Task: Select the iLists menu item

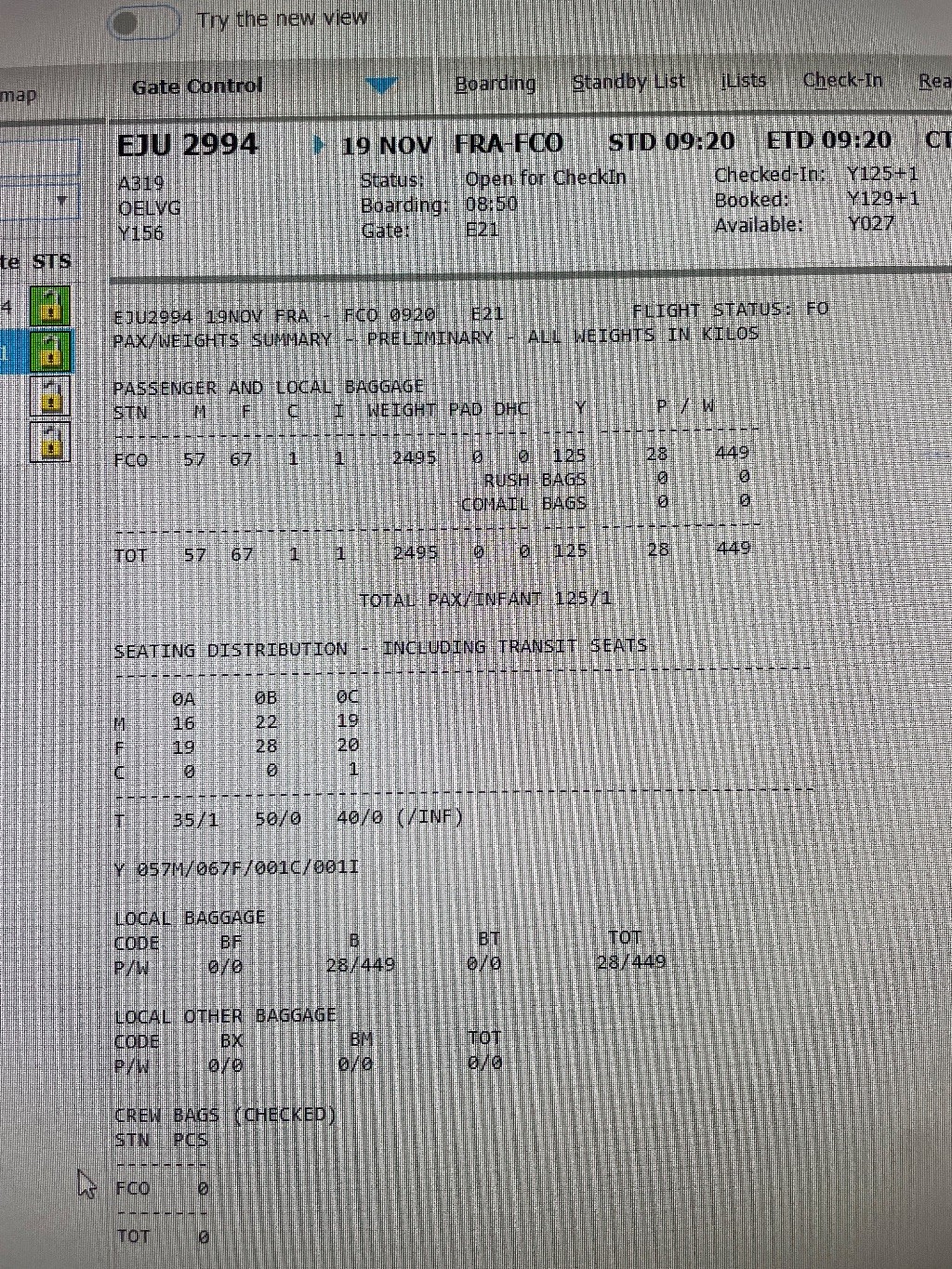Action: 743,81
